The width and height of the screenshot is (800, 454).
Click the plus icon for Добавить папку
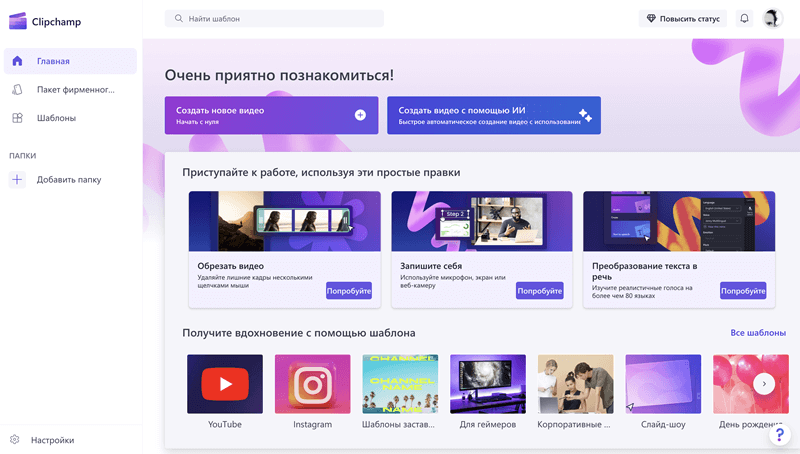[x=17, y=180]
